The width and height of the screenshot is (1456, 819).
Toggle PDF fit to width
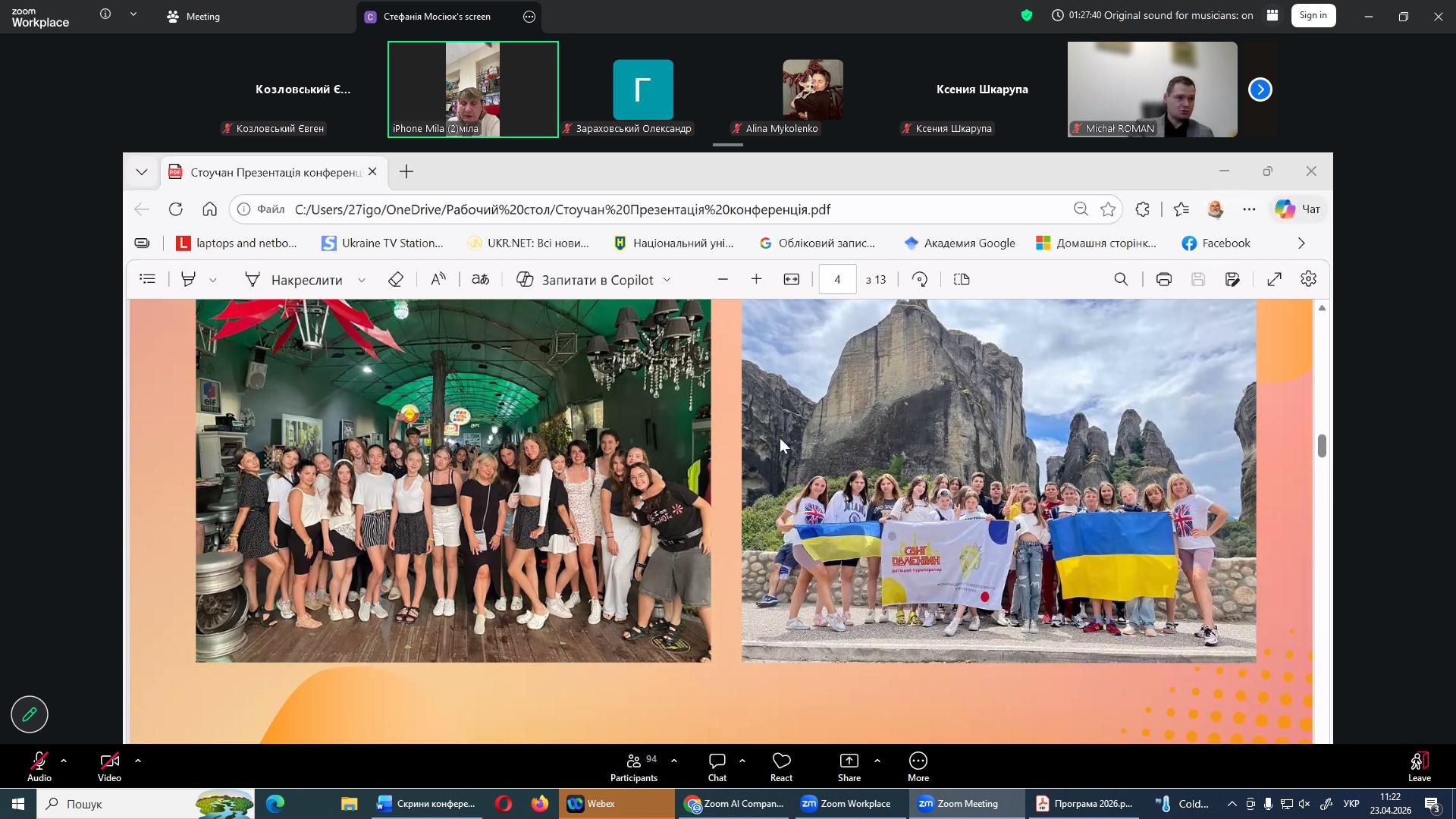(x=791, y=280)
